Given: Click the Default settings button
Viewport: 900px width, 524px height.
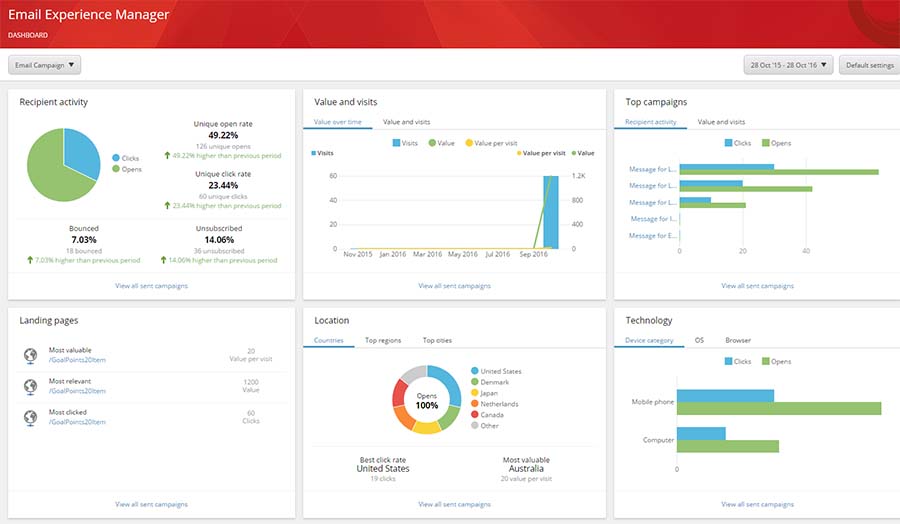Looking at the screenshot, I should (x=869, y=65).
